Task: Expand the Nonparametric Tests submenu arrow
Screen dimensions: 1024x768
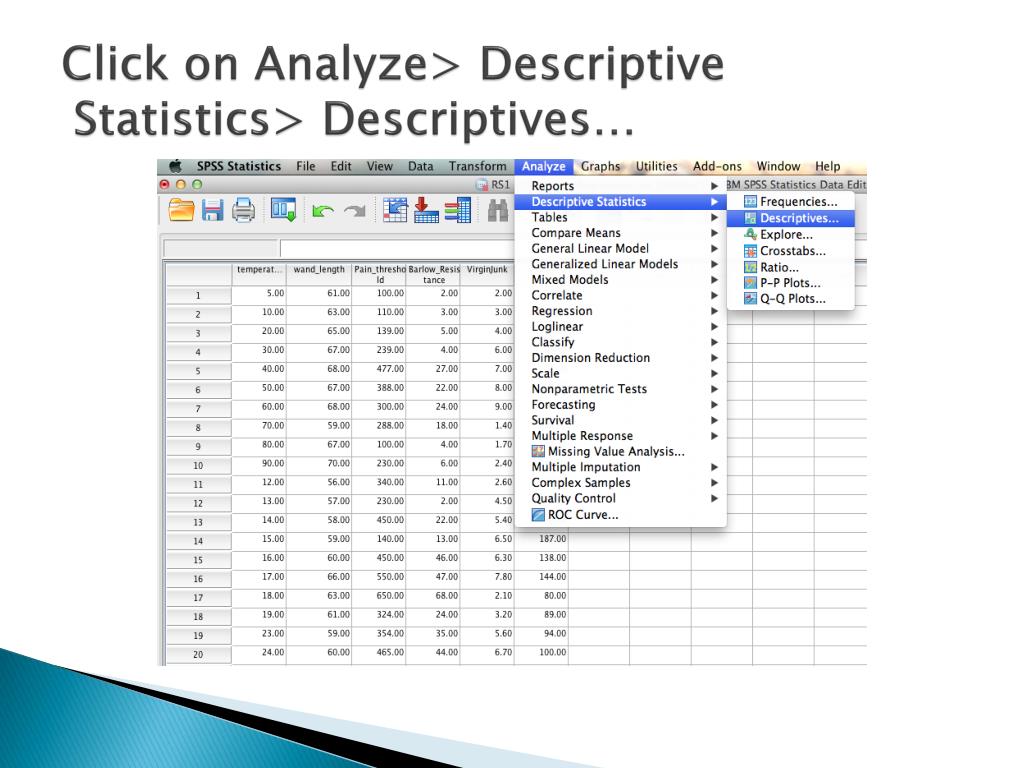Action: [714, 389]
